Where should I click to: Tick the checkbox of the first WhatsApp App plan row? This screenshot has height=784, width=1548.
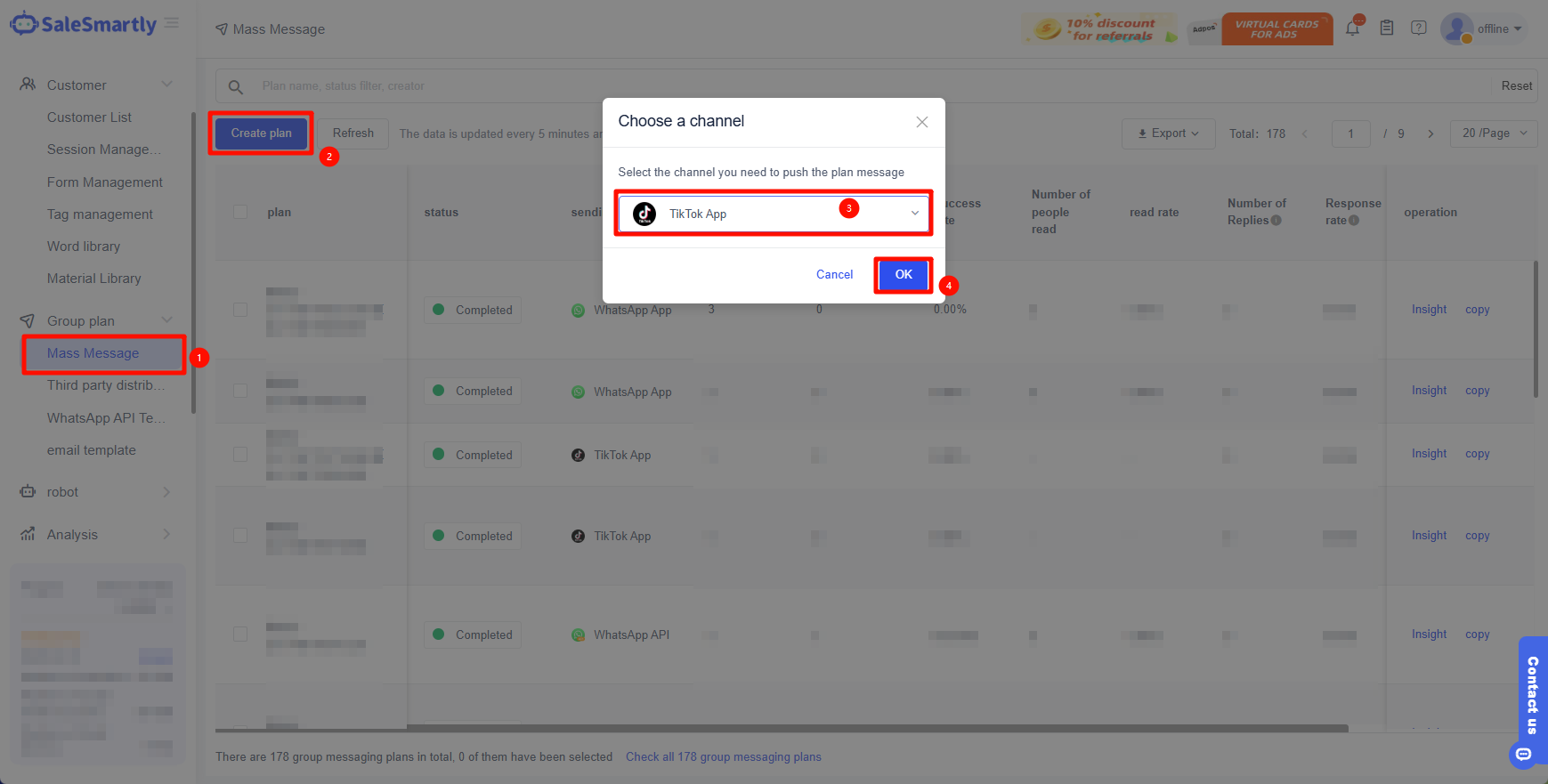tap(240, 310)
